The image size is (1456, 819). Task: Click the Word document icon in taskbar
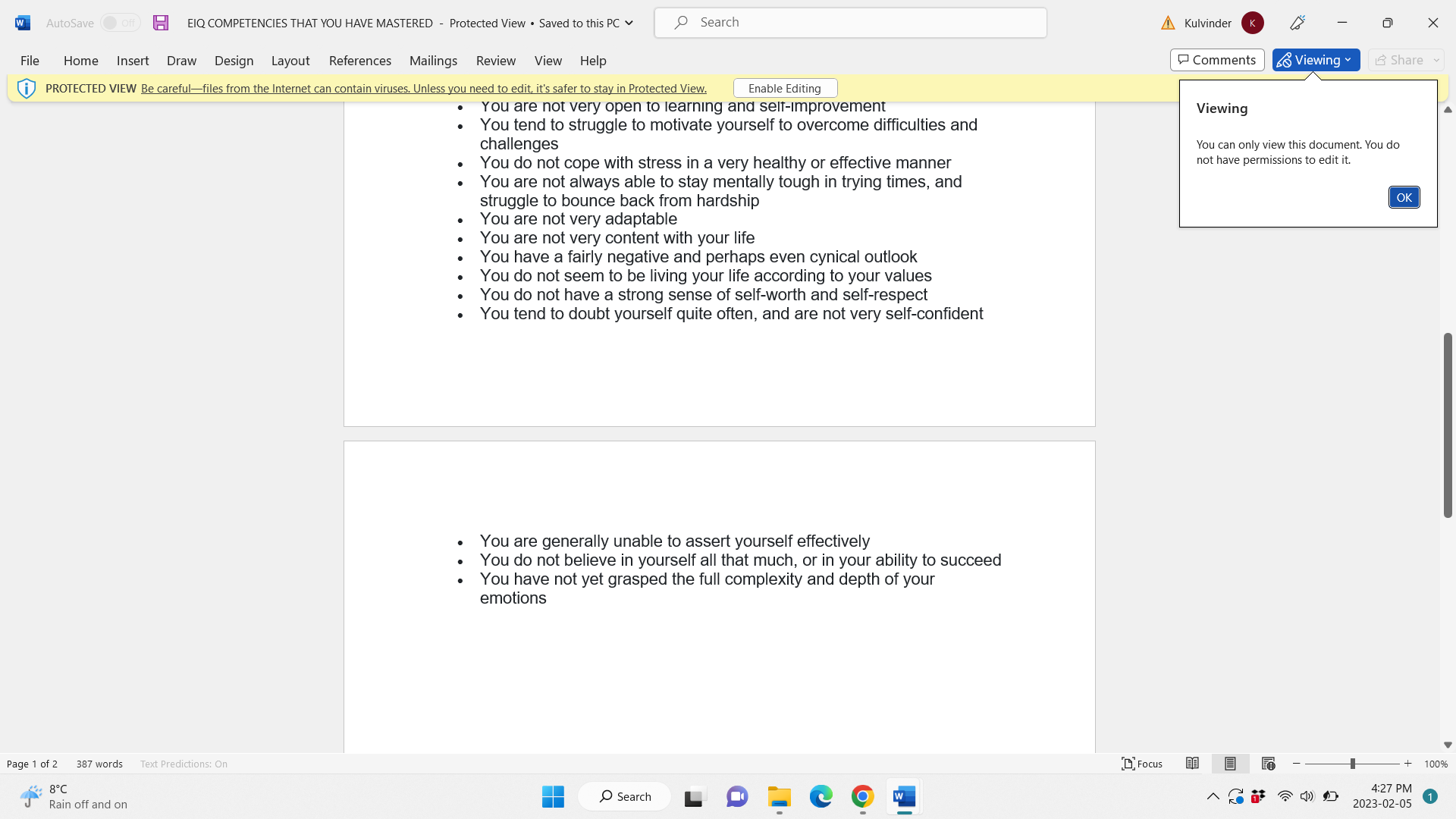(903, 796)
